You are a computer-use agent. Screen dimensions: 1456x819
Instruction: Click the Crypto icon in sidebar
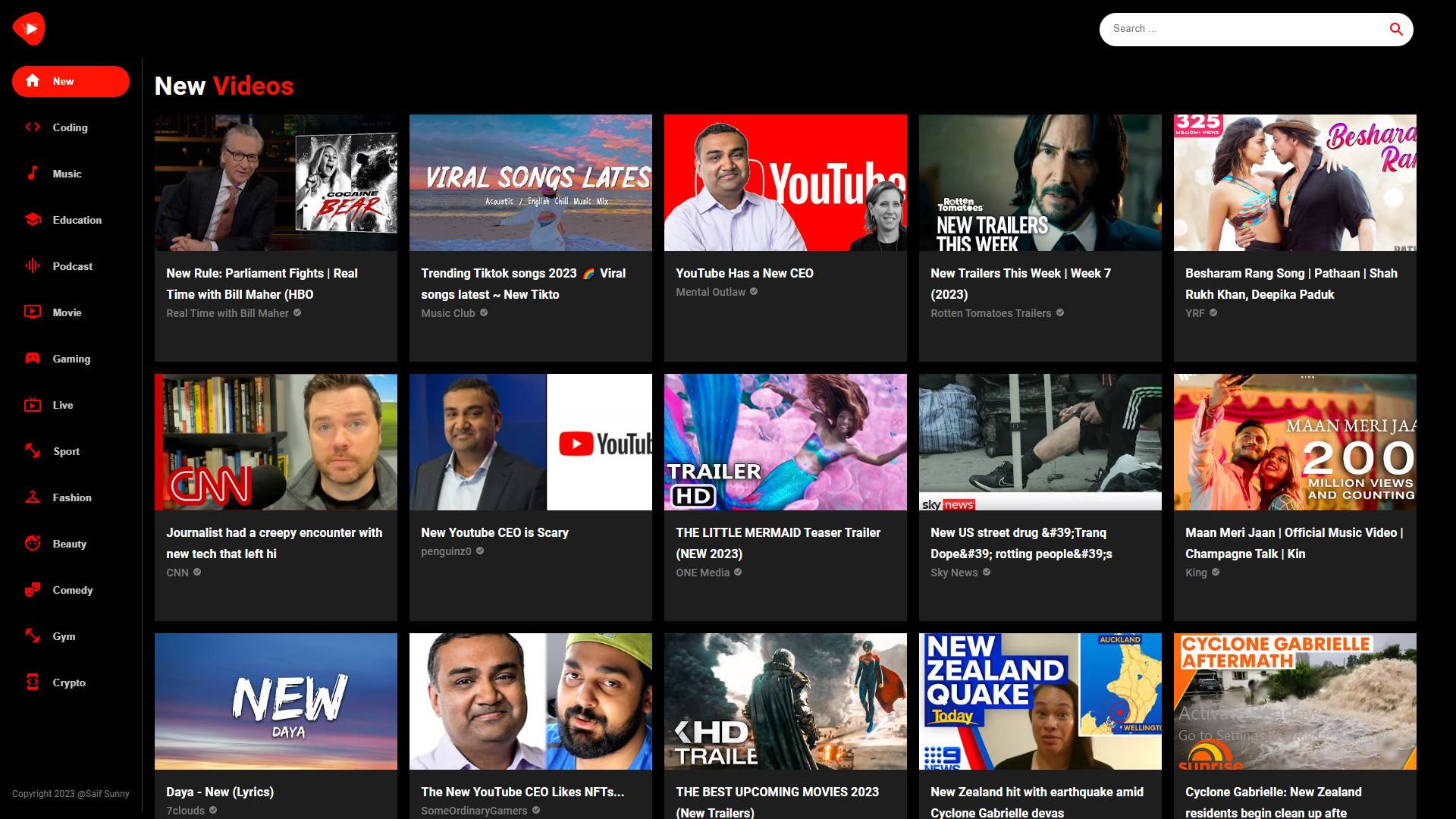point(33,682)
